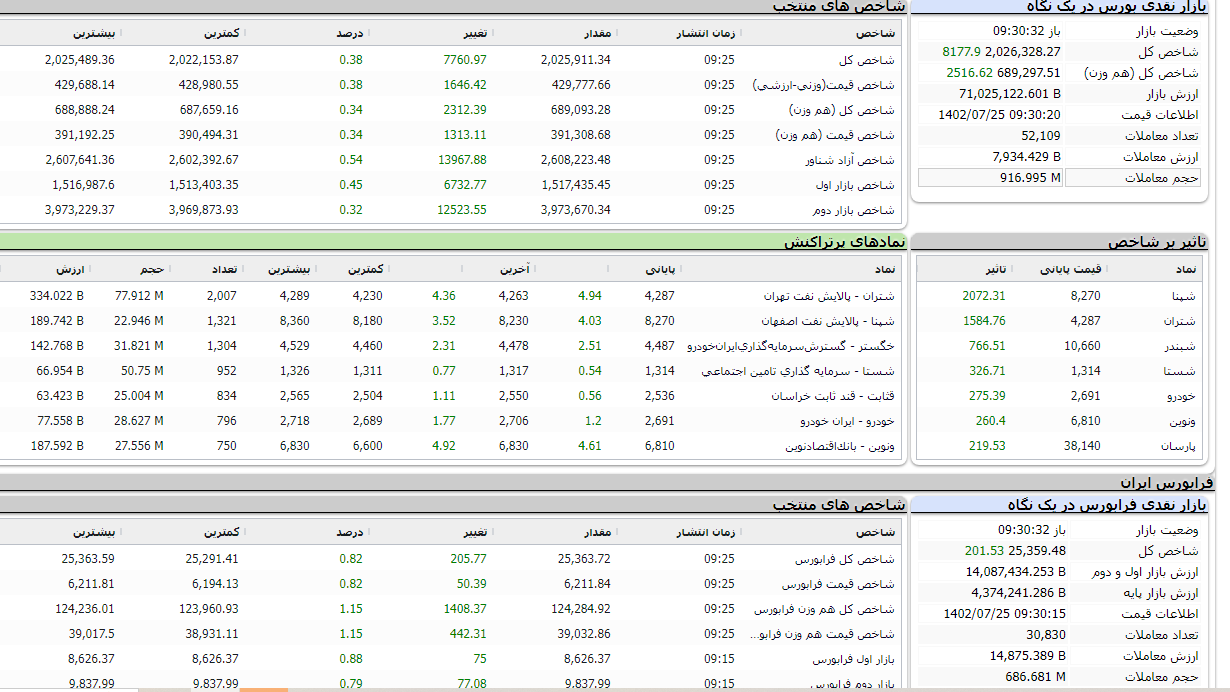1230x692 pixels.
Task: Sort top-traded symbols by حجم column
Action: pos(151,269)
